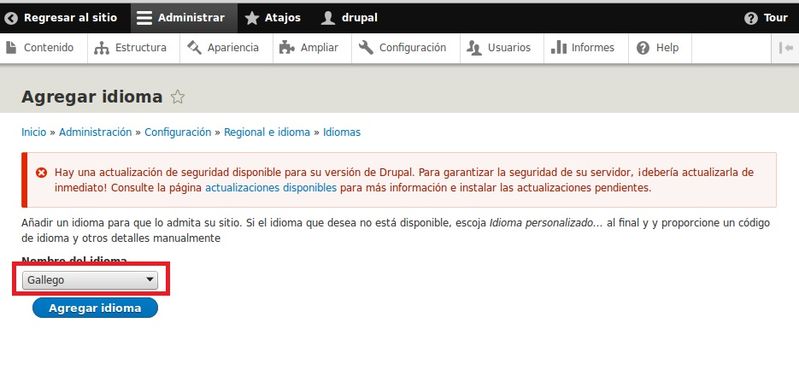799x376 pixels.
Task: Click the Estructura hierarchy icon
Action: 102,48
